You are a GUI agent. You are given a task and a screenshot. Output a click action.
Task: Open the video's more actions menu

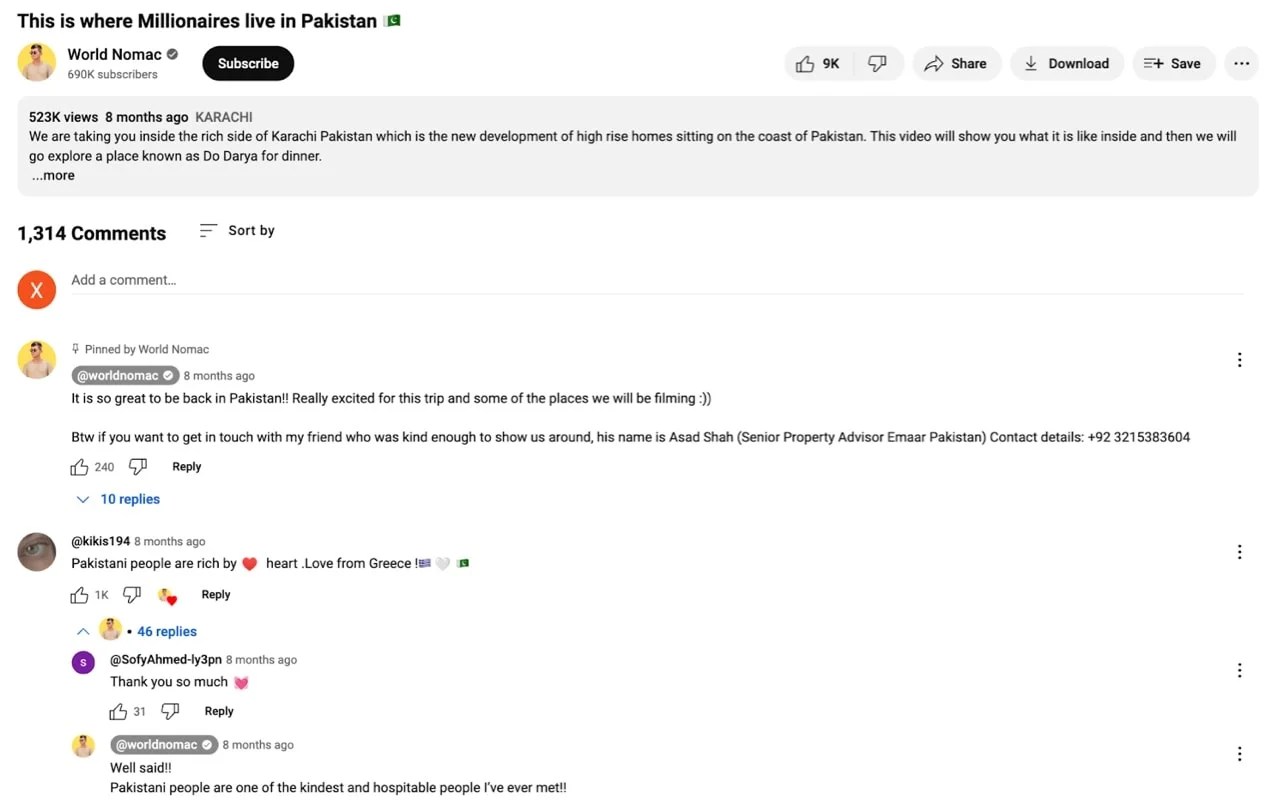tap(1241, 64)
